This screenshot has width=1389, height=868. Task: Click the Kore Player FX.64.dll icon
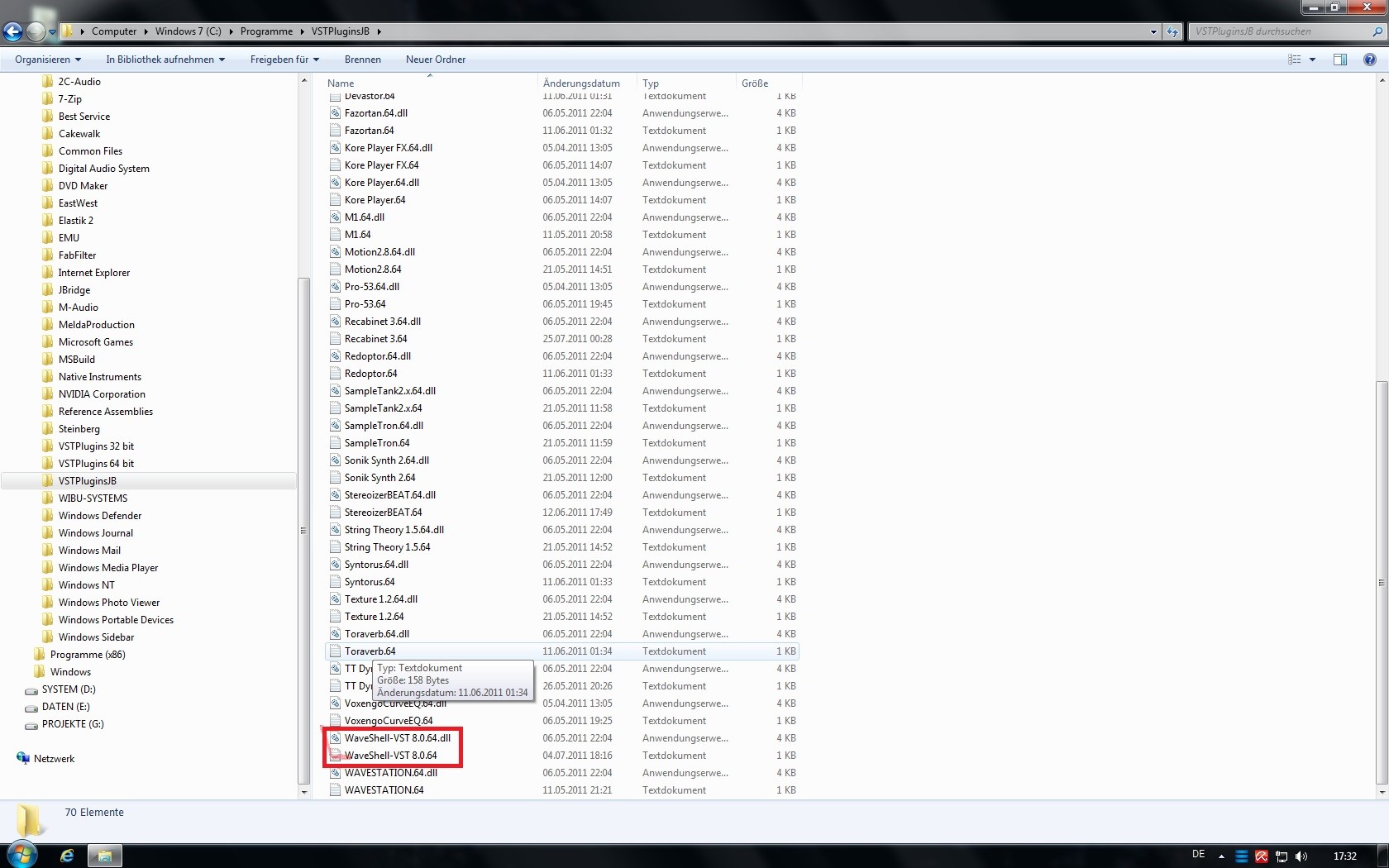pyautogui.click(x=335, y=148)
